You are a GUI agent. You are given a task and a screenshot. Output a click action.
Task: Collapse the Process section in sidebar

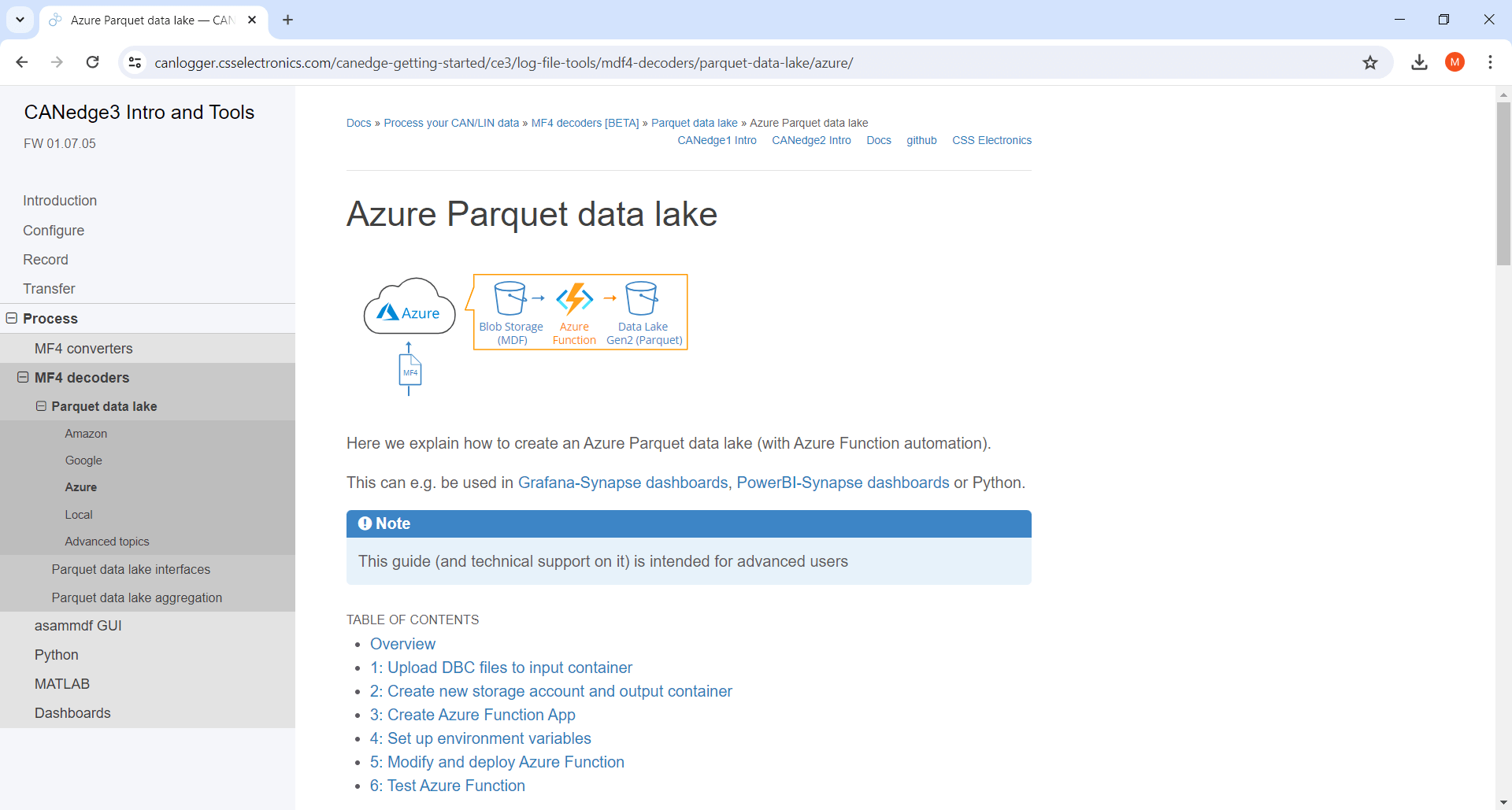pos(12,318)
